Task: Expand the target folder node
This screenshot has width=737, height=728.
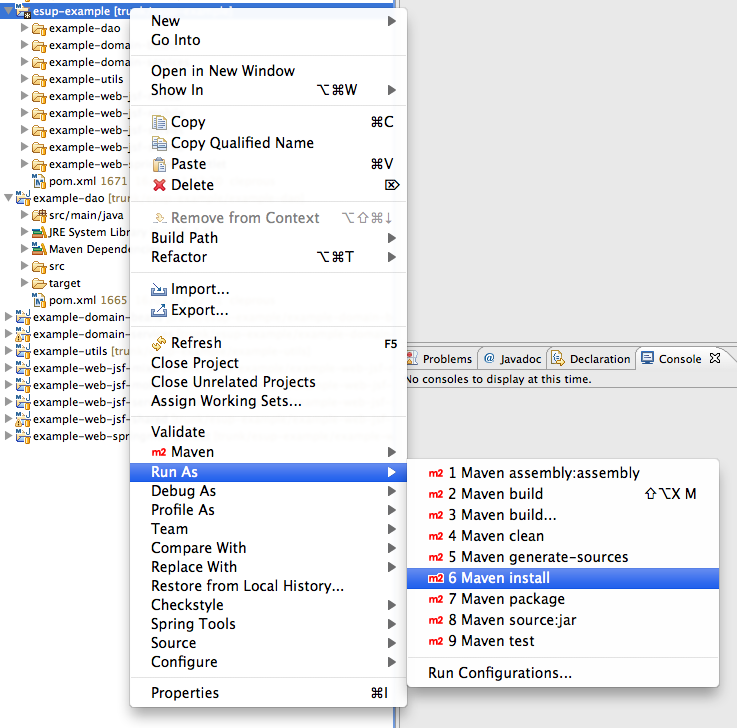Action: (25, 283)
